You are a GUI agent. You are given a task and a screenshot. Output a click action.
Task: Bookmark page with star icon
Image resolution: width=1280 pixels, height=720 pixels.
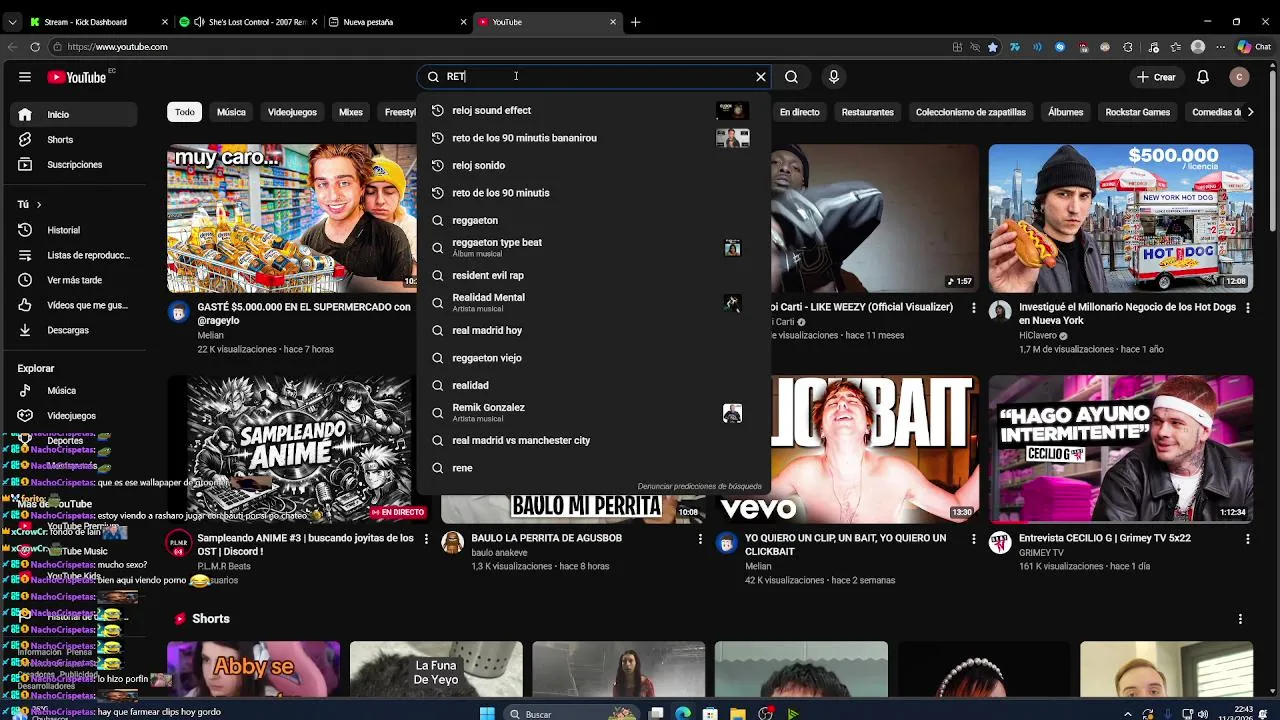(x=992, y=47)
